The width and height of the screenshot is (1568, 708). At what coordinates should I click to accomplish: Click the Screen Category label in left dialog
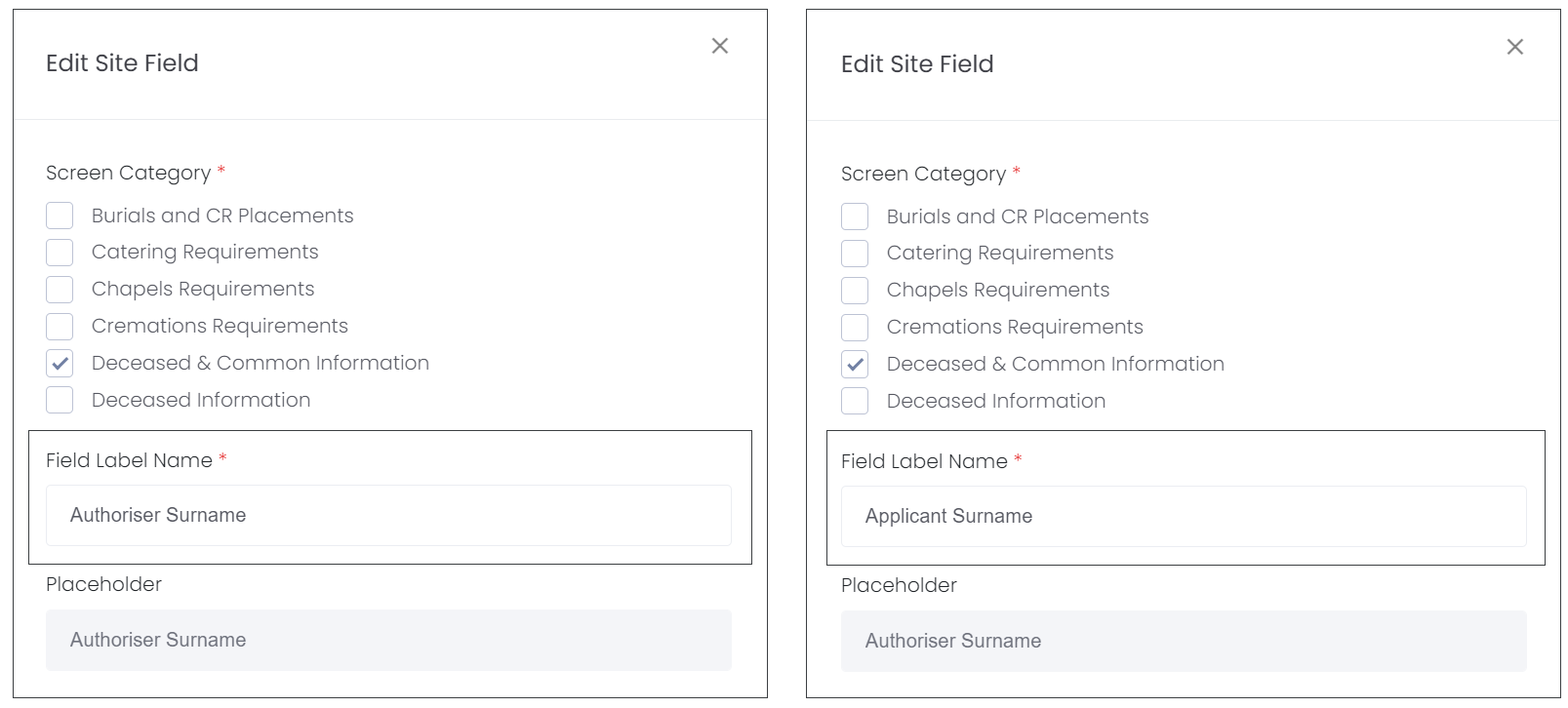coord(128,173)
